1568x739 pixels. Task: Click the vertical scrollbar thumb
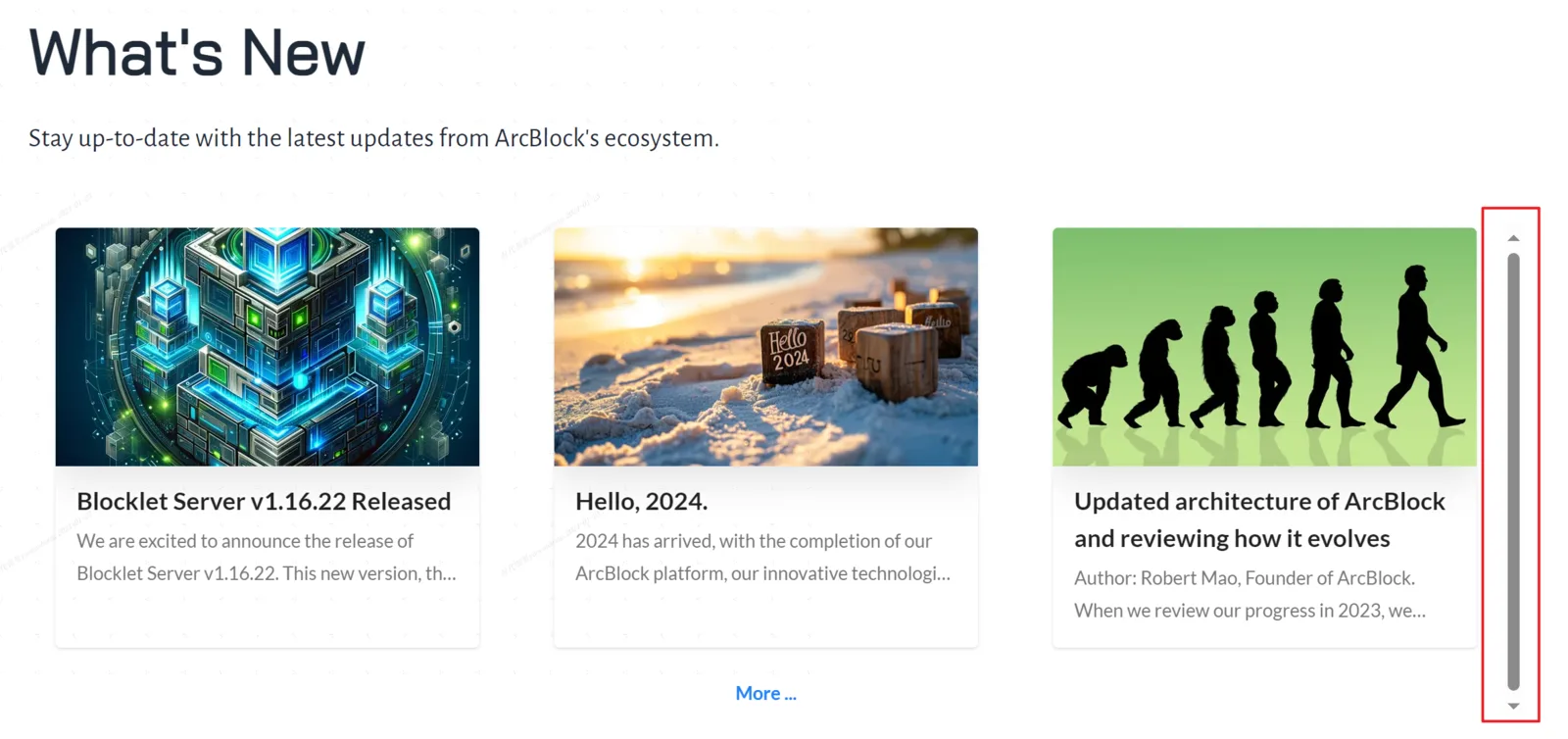1513,471
